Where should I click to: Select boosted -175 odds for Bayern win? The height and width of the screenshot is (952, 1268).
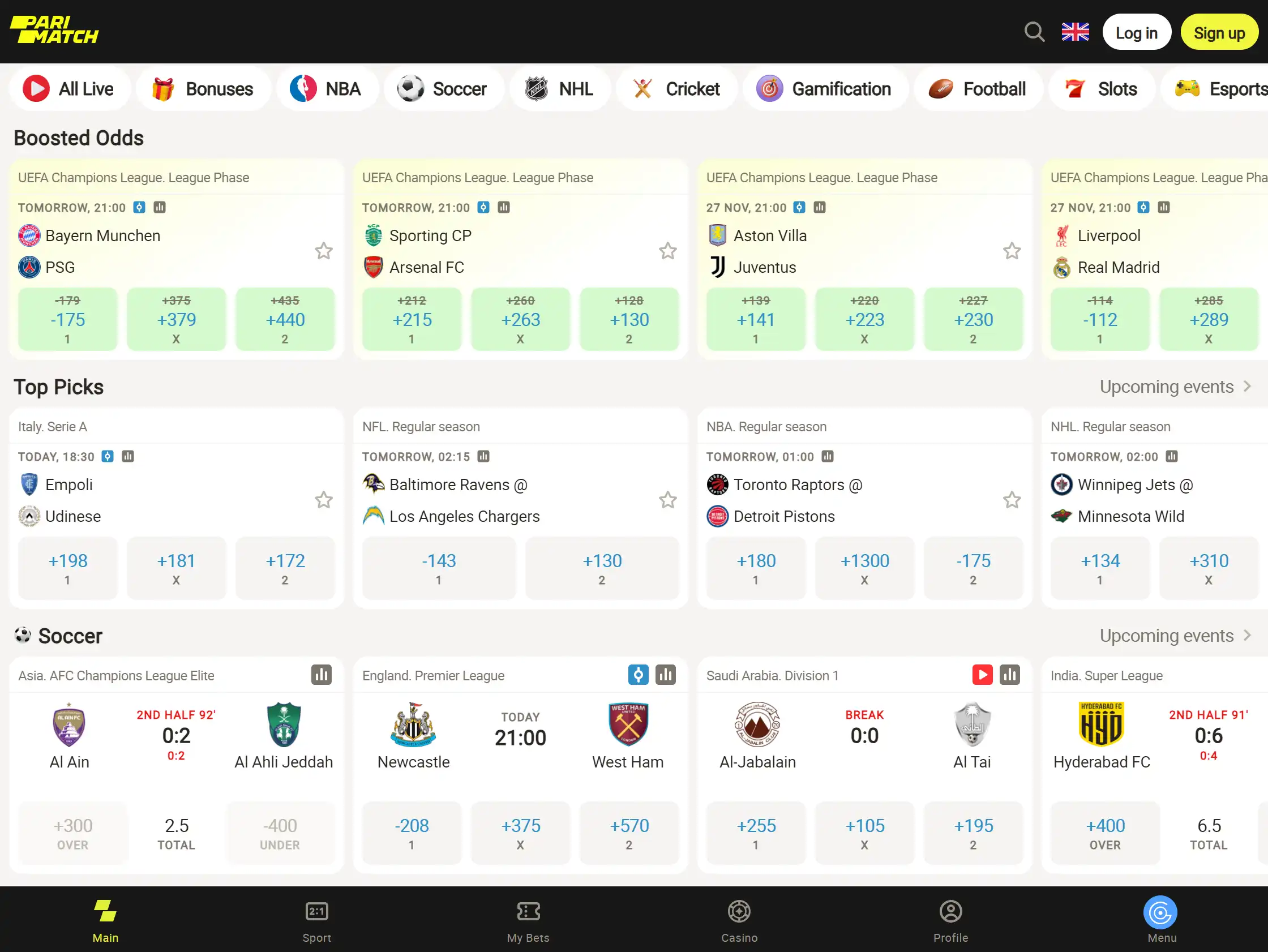click(67, 319)
